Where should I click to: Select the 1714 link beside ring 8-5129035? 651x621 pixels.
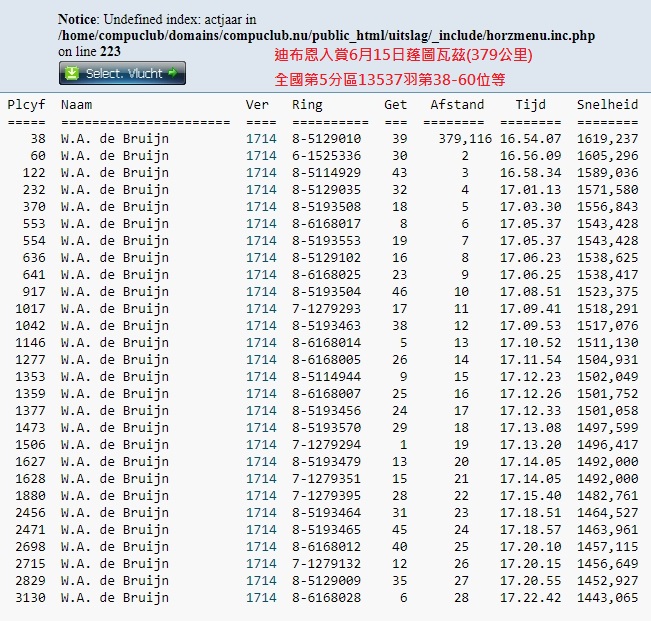click(x=261, y=190)
